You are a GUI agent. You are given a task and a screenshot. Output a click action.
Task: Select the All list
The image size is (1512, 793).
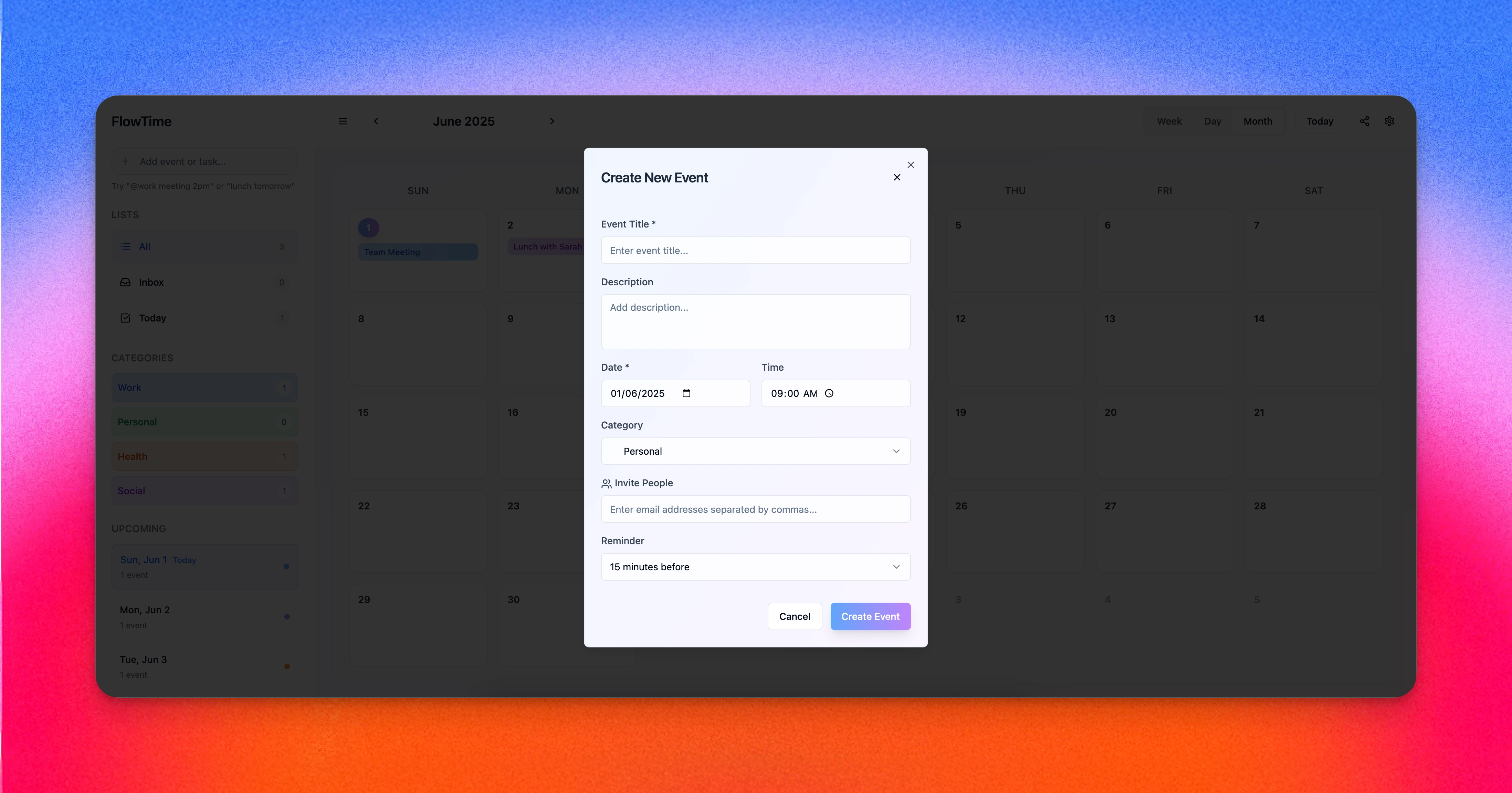click(x=204, y=246)
